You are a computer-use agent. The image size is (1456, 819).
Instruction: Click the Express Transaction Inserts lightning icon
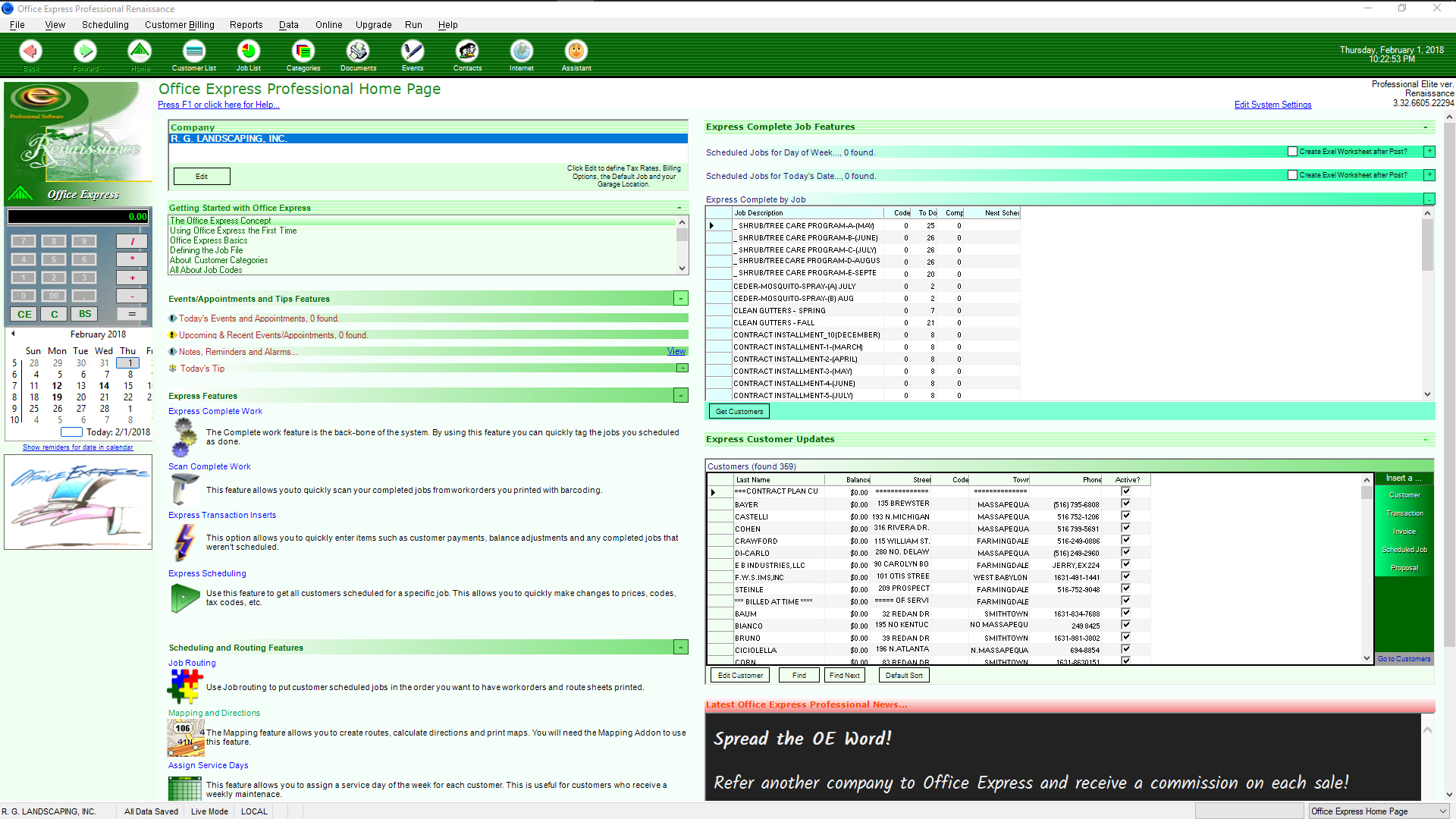[x=184, y=541]
